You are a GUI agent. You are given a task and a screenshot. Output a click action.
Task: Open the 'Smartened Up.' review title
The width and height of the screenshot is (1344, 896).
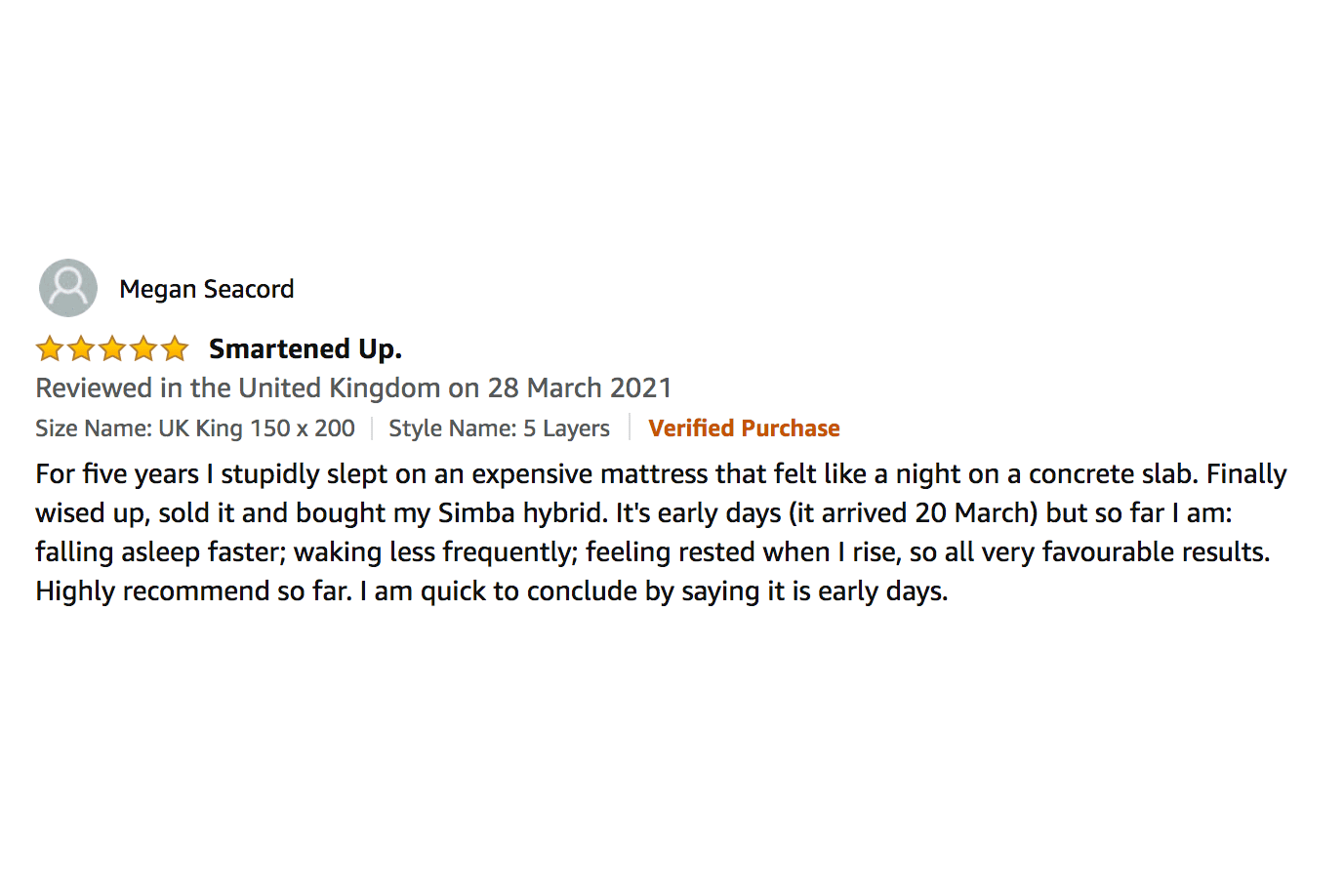click(305, 348)
